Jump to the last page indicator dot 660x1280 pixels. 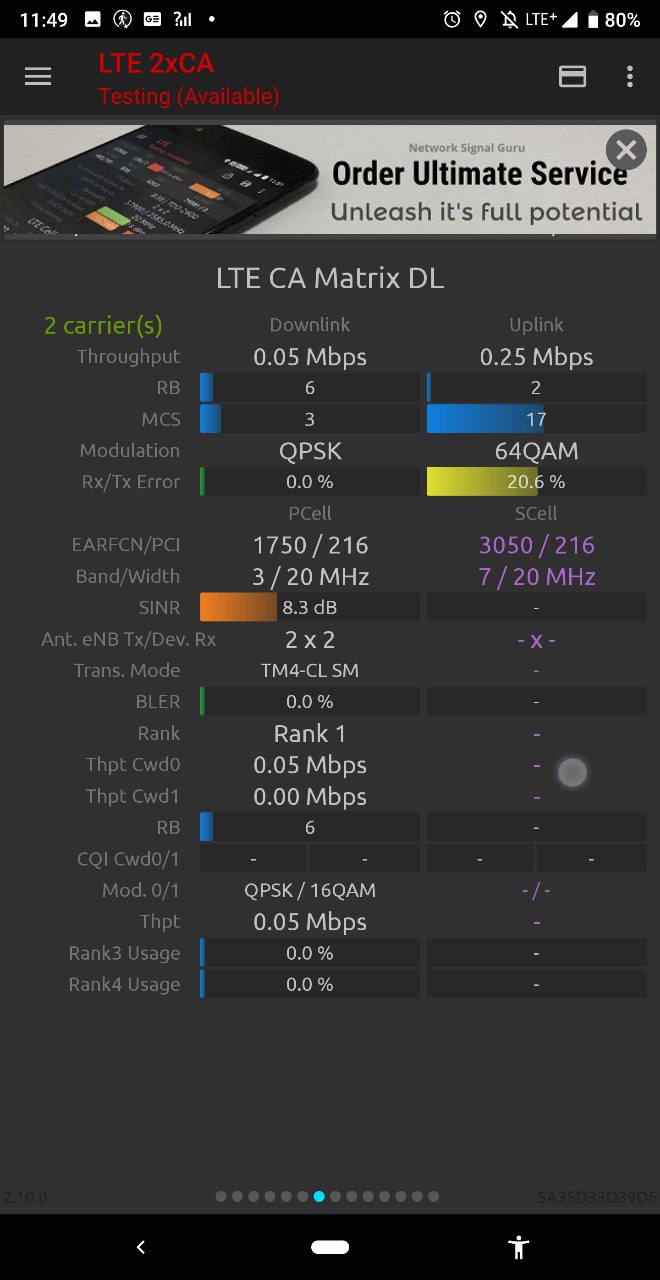click(433, 1196)
